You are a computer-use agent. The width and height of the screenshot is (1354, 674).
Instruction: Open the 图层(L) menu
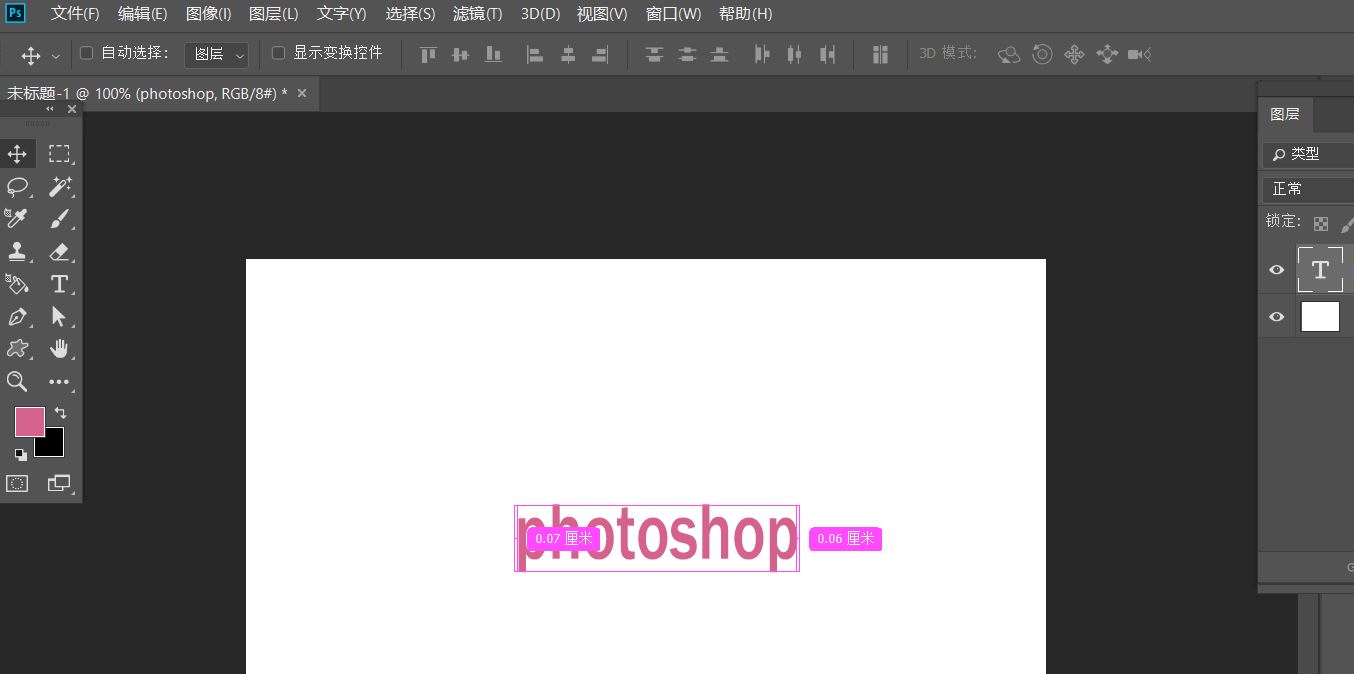point(273,14)
